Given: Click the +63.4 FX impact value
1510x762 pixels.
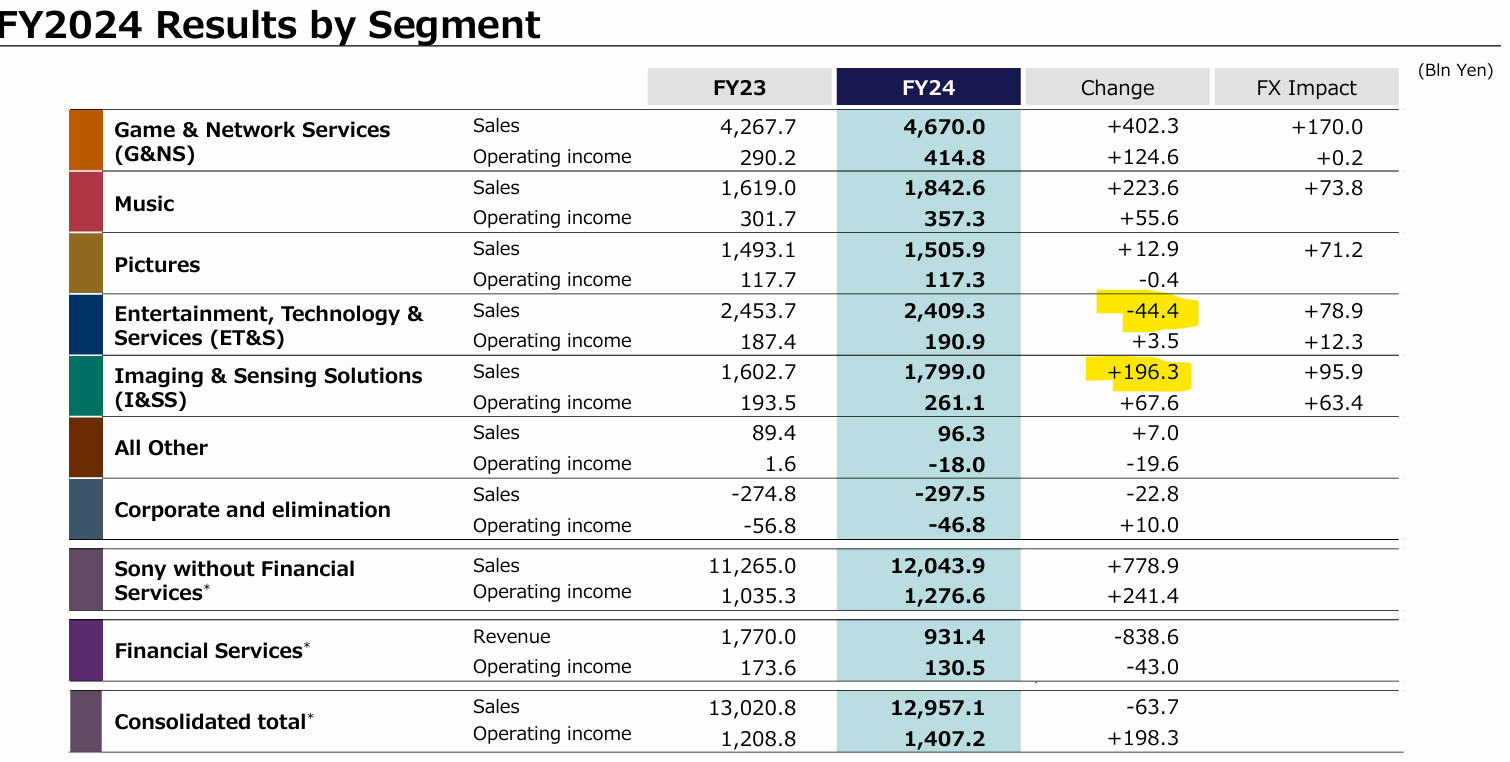Looking at the screenshot, I should click(1333, 403).
